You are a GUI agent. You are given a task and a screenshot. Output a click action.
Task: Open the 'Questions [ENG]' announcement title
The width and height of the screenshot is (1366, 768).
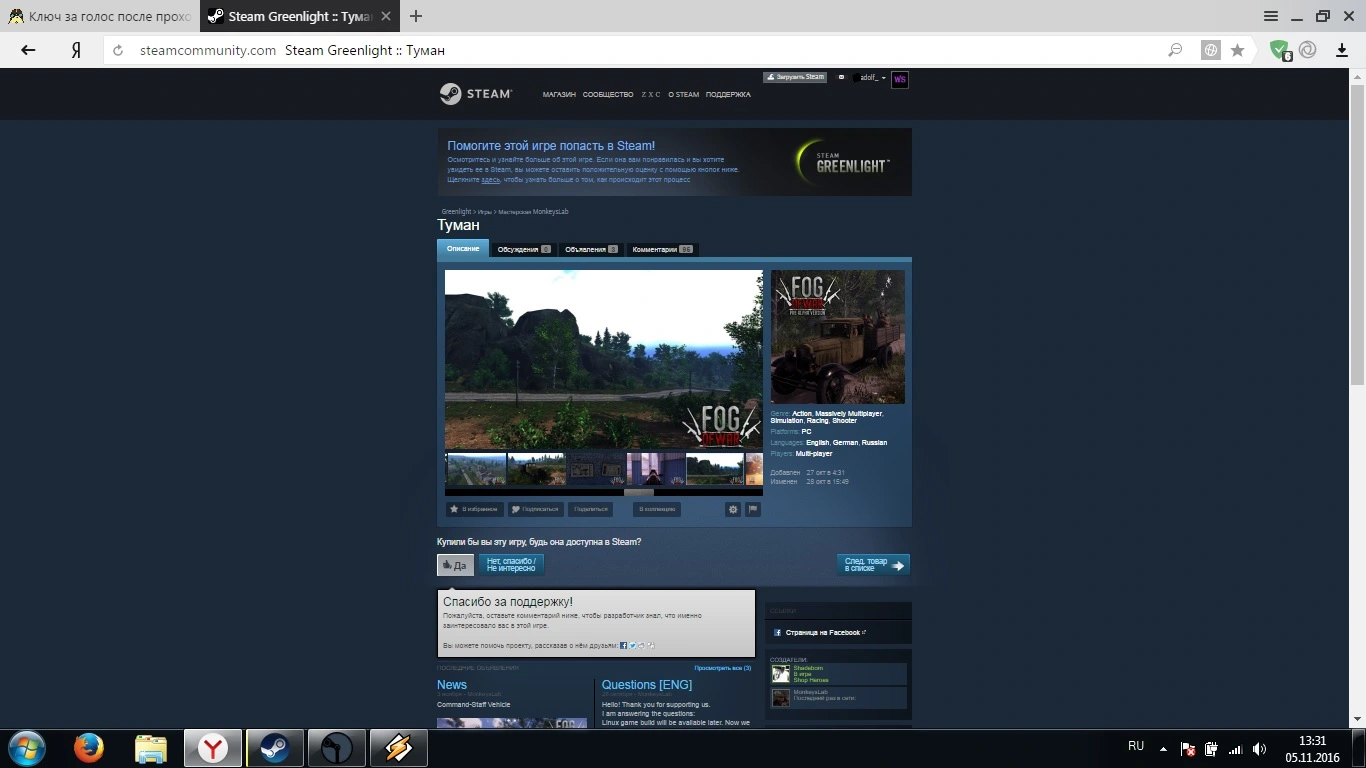coord(647,685)
